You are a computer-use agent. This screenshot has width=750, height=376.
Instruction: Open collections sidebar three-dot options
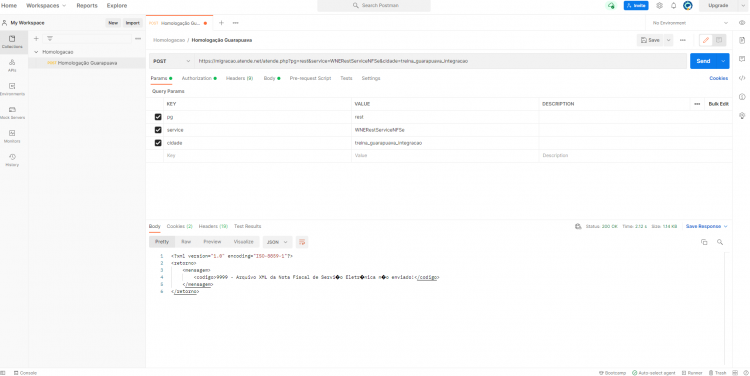[138, 39]
